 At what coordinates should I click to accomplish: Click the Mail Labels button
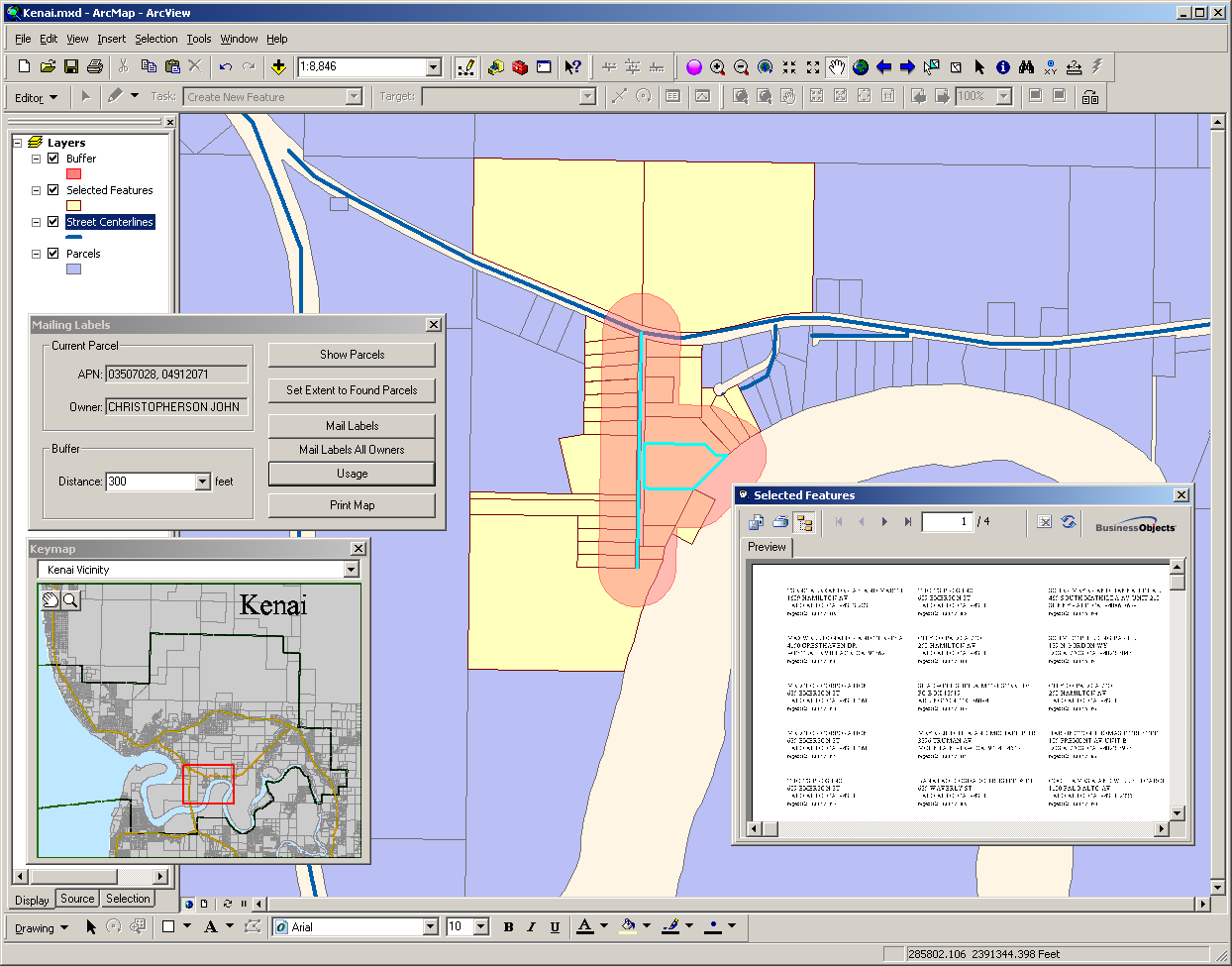[x=352, y=426]
